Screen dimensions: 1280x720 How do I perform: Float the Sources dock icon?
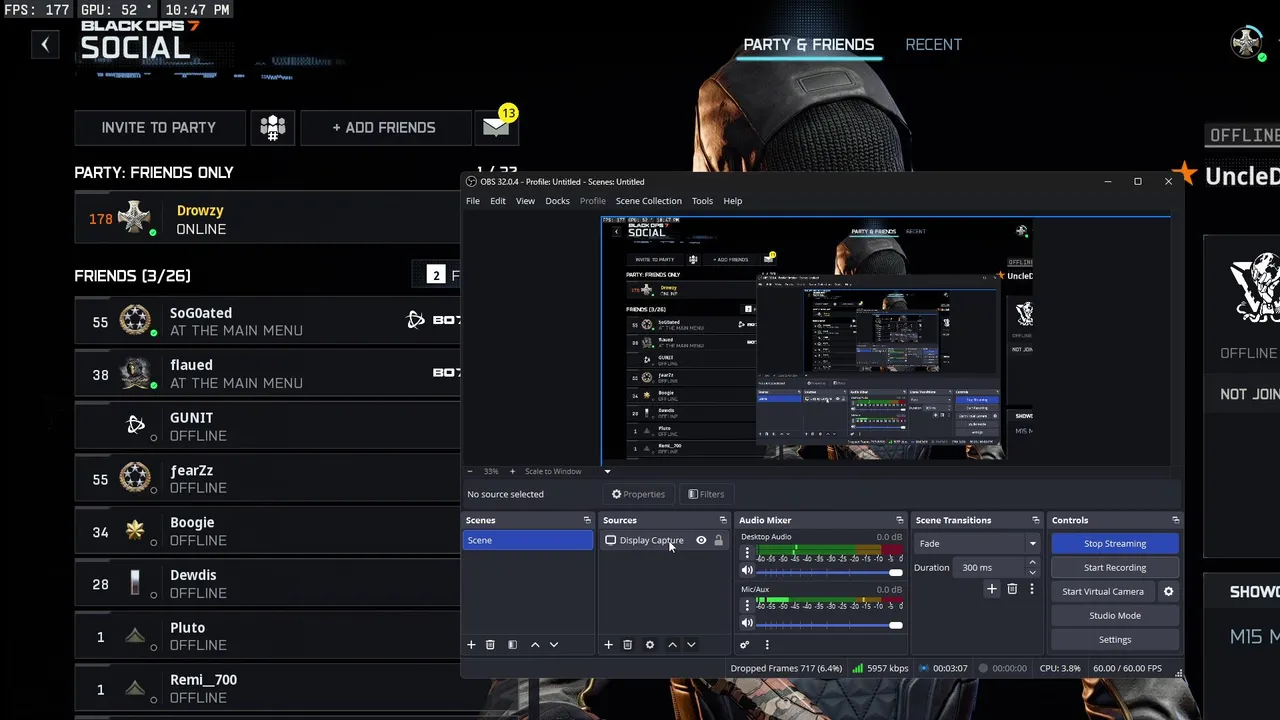click(x=723, y=520)
